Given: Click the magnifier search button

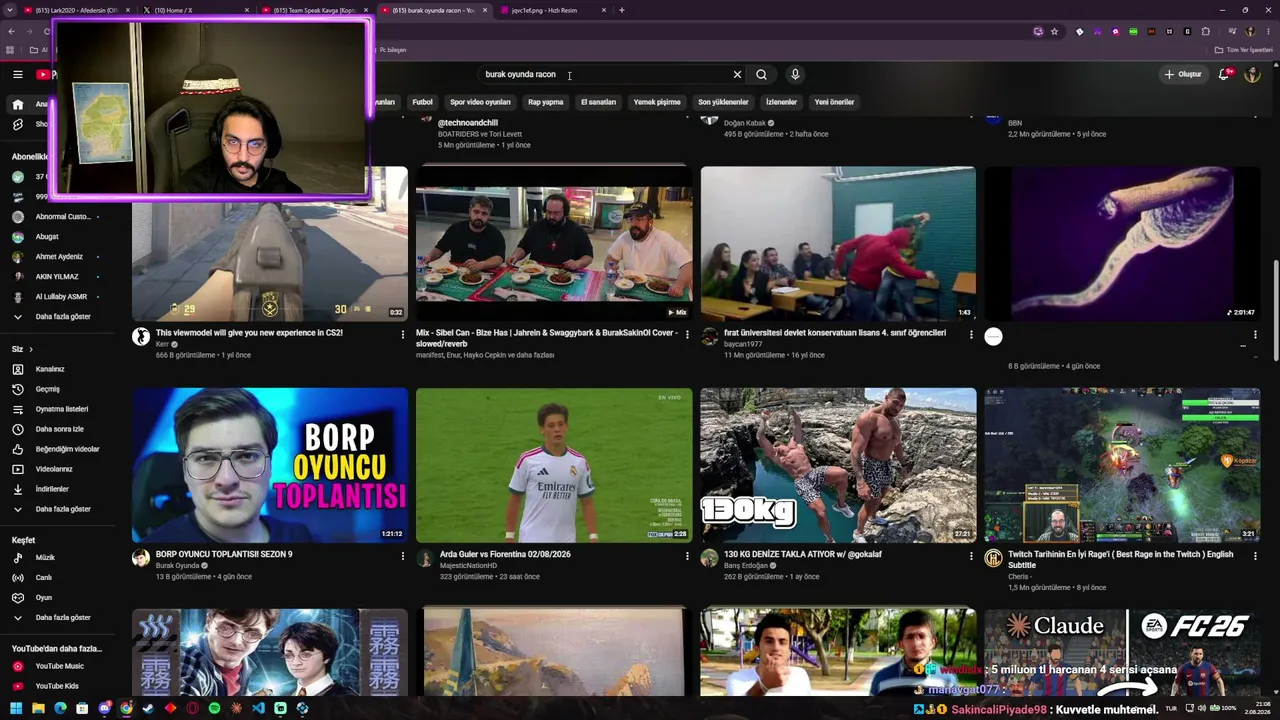Looking at the screenshot, I should point(762,74).
